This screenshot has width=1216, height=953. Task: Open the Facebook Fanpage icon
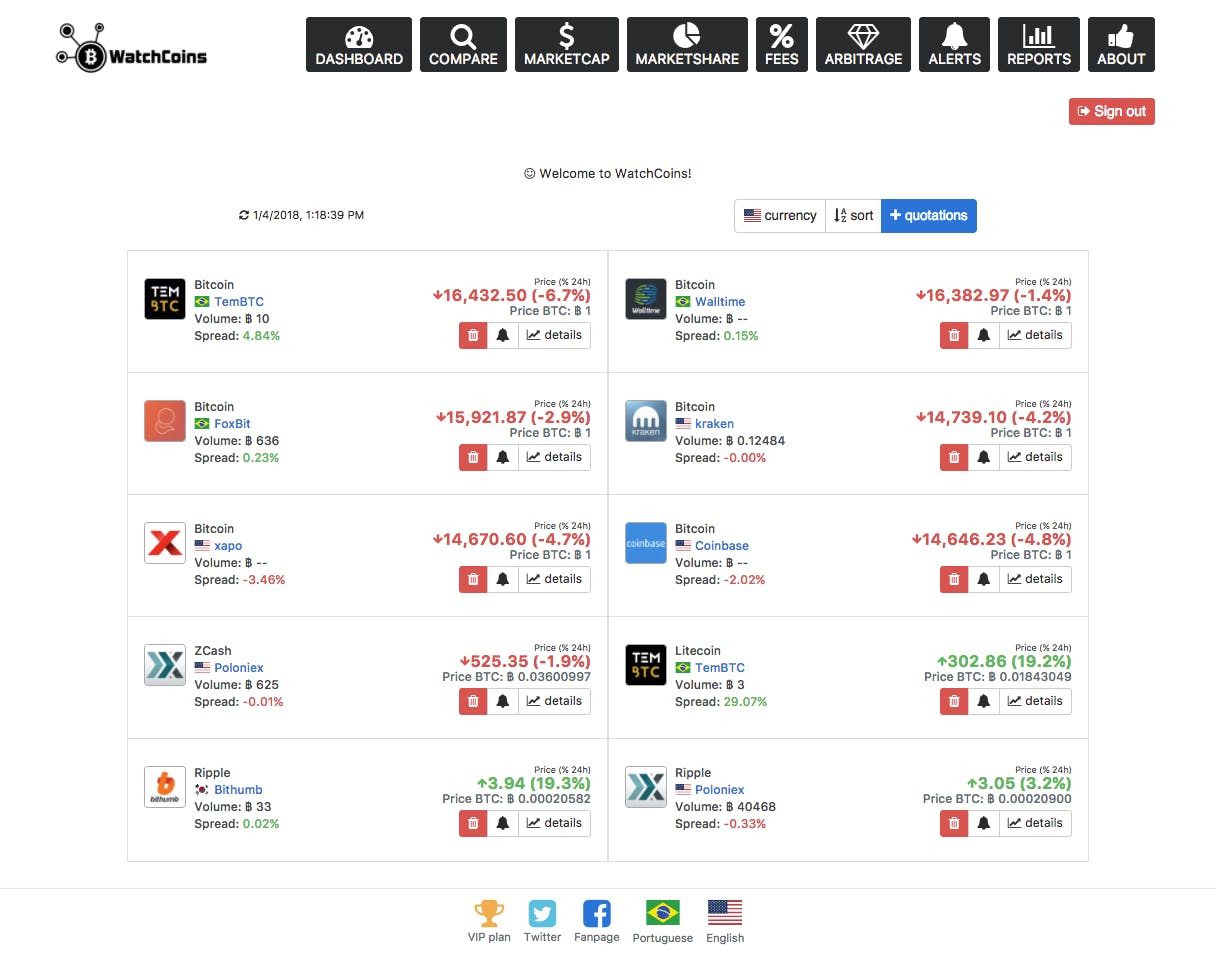click(597, 913)
